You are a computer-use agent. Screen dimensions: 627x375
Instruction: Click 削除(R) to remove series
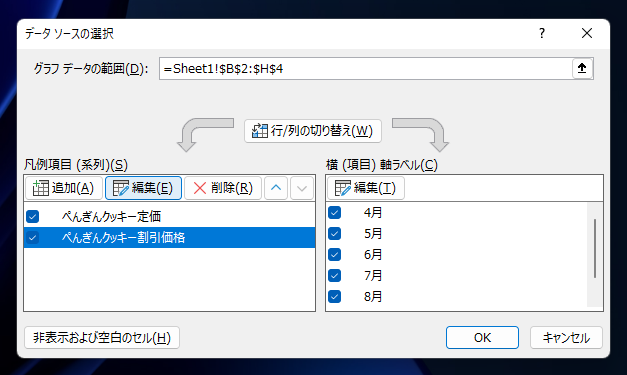[x=223, y=188]
